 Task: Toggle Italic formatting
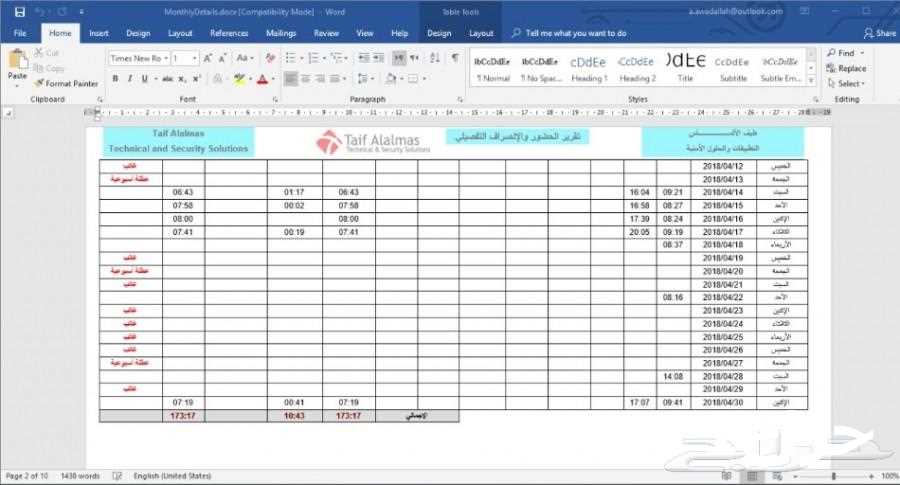pyautogui.click(x=130, y=79)
